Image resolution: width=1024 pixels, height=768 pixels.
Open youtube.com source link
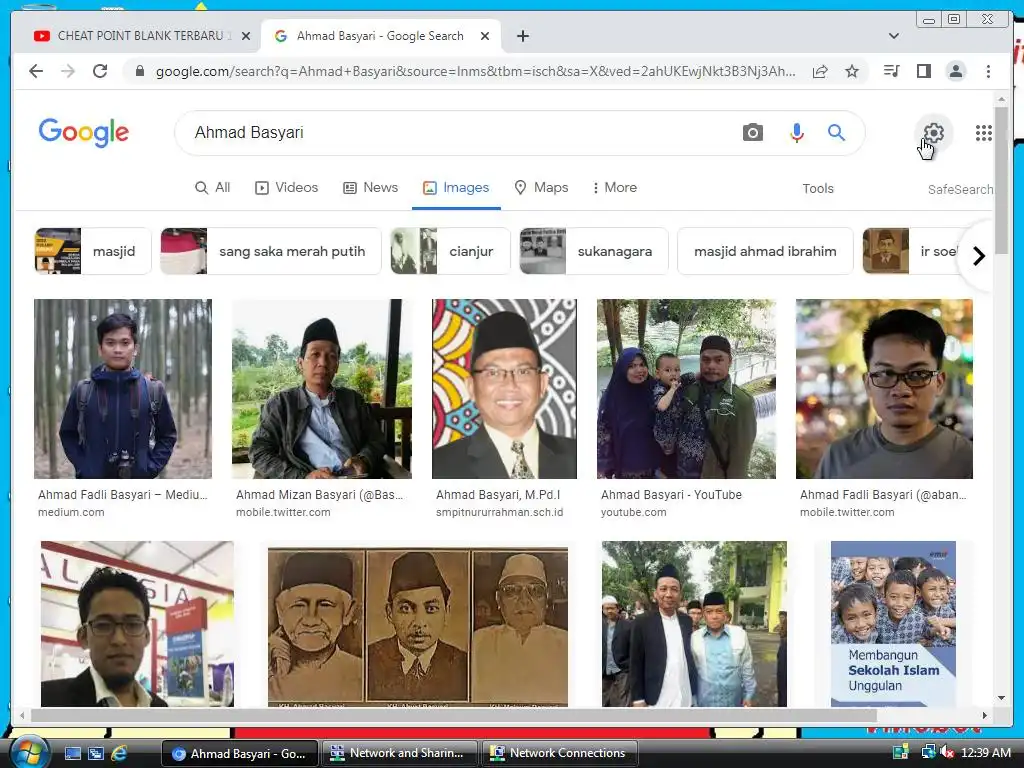point(633,512)
